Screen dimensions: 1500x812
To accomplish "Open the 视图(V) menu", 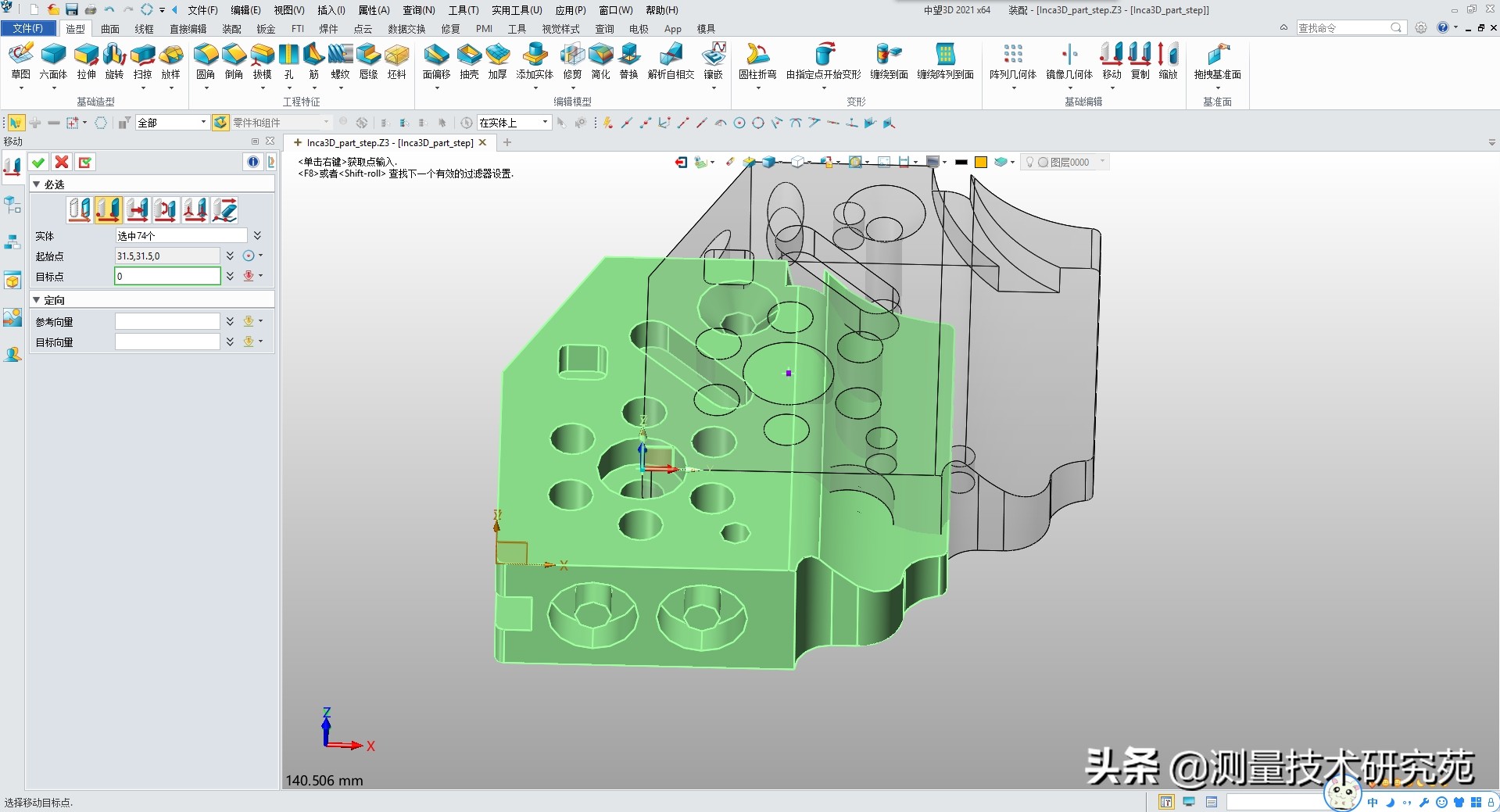I will [288, 10].
